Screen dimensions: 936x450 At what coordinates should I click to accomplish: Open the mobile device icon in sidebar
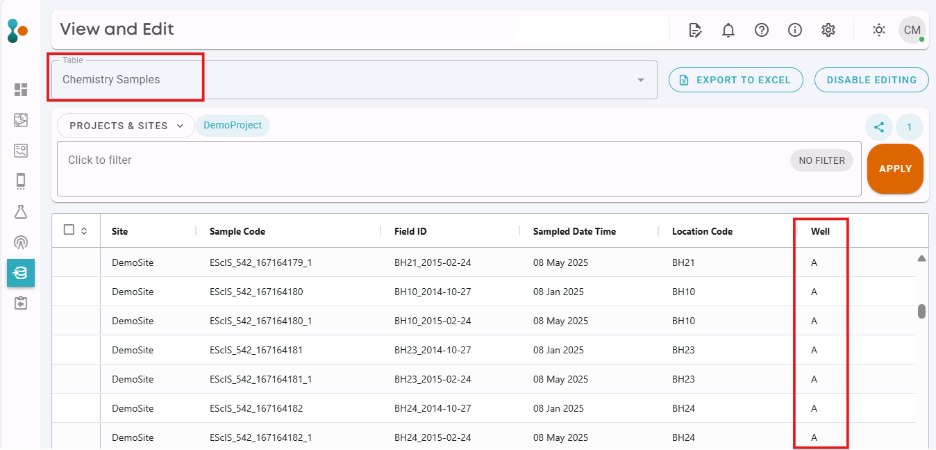pos(21,181)
